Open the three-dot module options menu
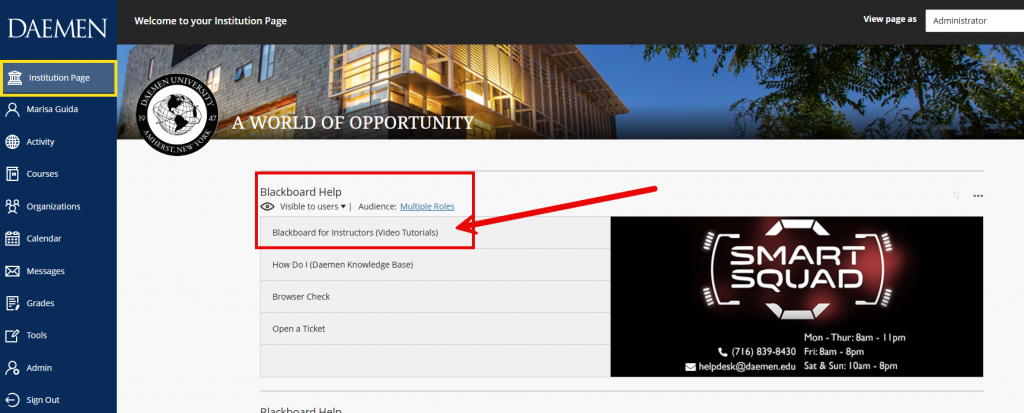The width and height of the screenshot is (1024, 413). 978,195
